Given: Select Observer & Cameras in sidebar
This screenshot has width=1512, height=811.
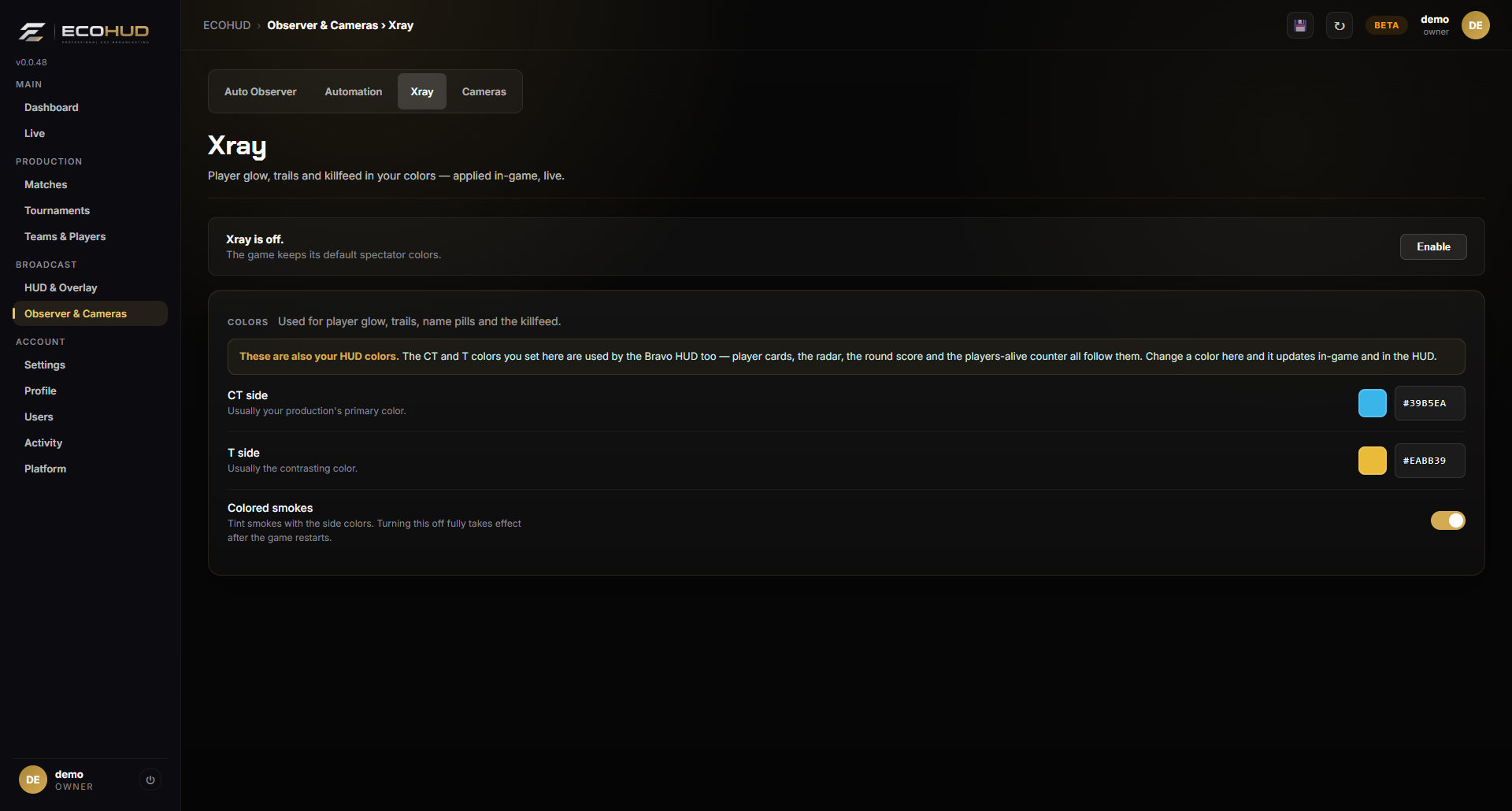Looking at the screenshot, I should tap(90, 313).
